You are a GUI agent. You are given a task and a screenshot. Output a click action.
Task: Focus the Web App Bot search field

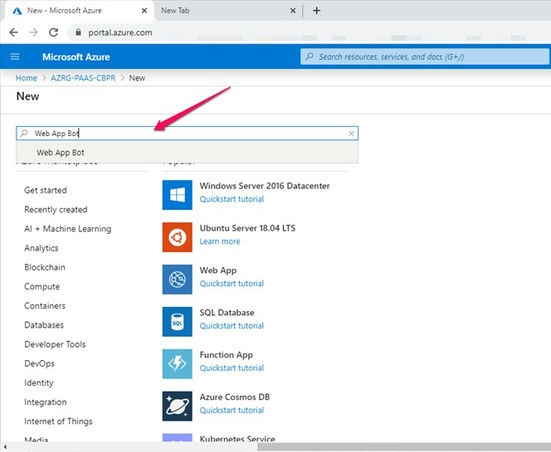coord(187,133)
